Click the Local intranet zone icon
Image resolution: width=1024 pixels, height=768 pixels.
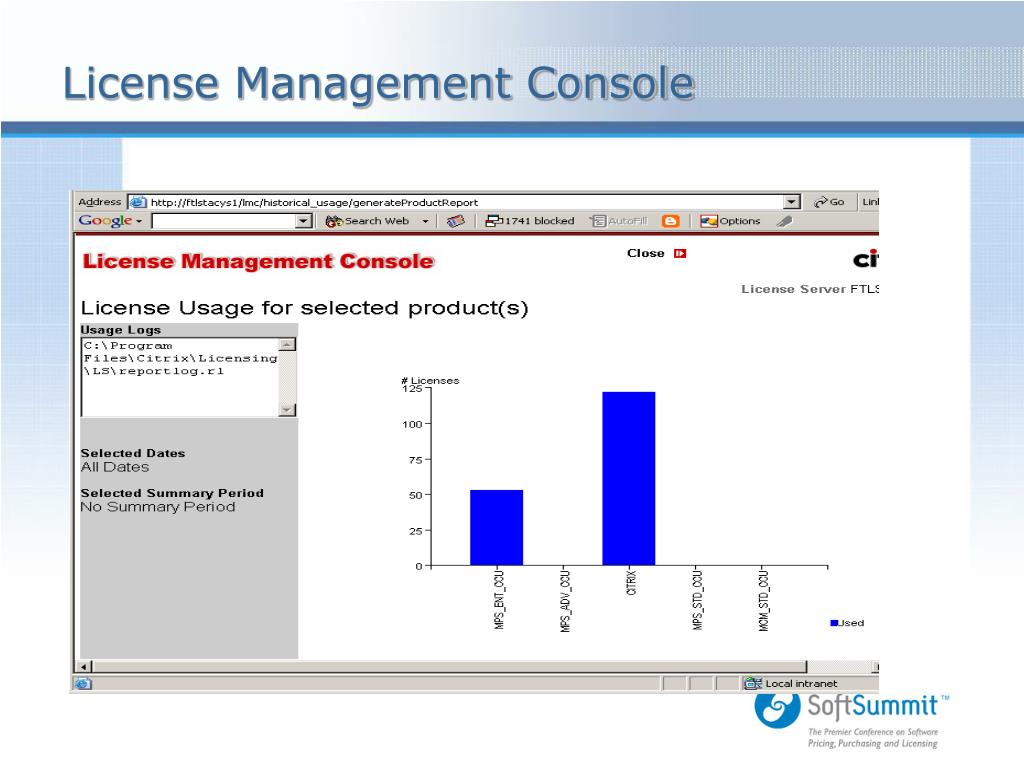[753, 684]
